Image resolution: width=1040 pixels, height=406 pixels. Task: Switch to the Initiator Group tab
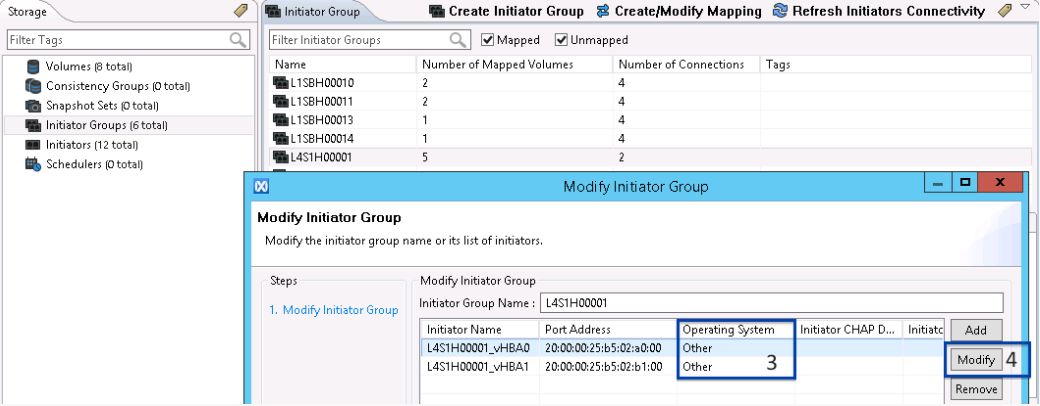coord(312,12)
